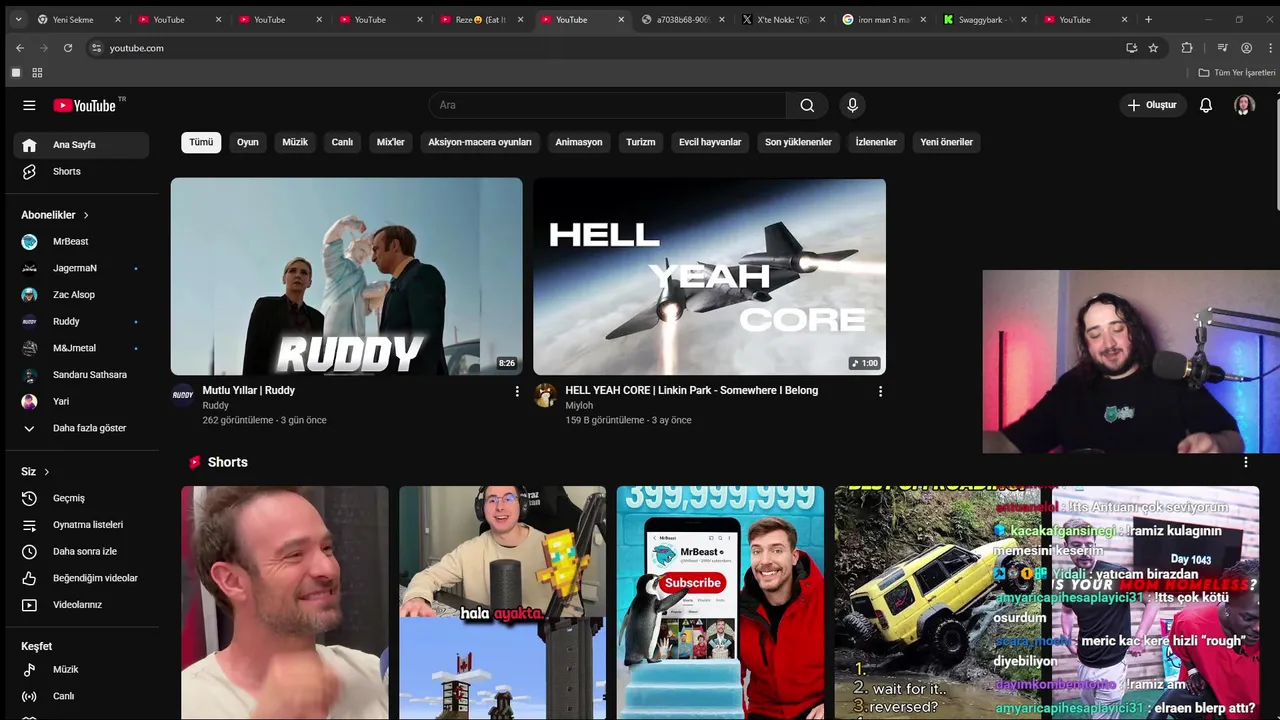The image size is (1280, 720).
Task: Open browser extensions puzzle icon
Action: point(1187,48)
